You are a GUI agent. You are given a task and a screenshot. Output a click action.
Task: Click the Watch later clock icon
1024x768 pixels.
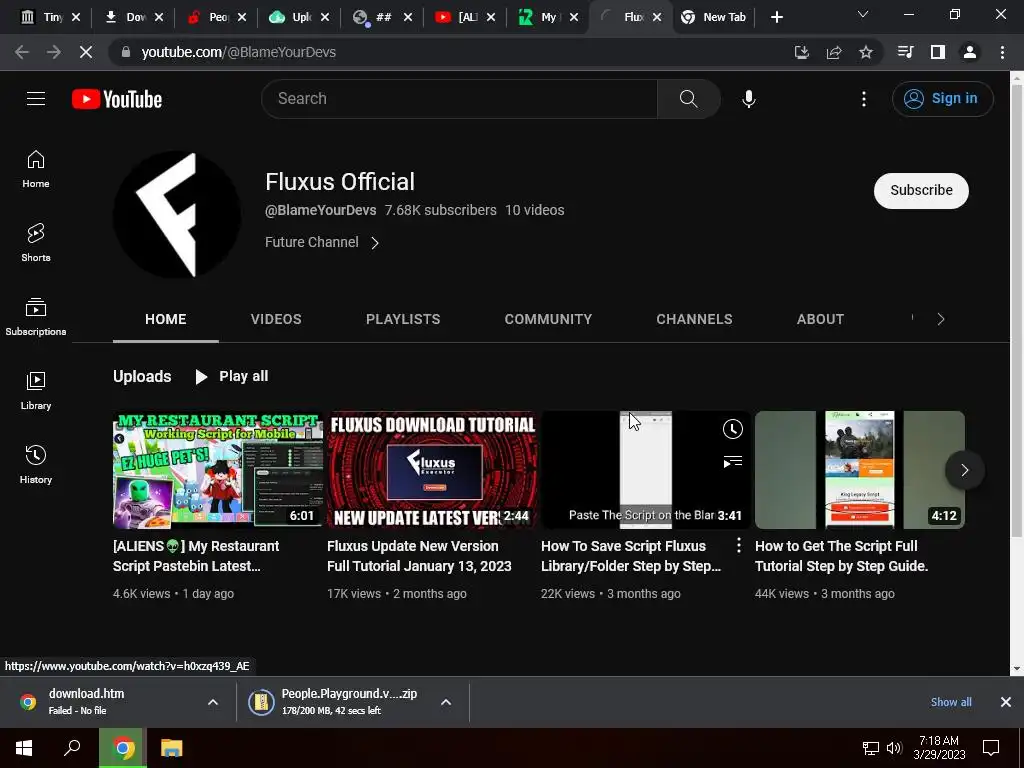click(732, 429)
